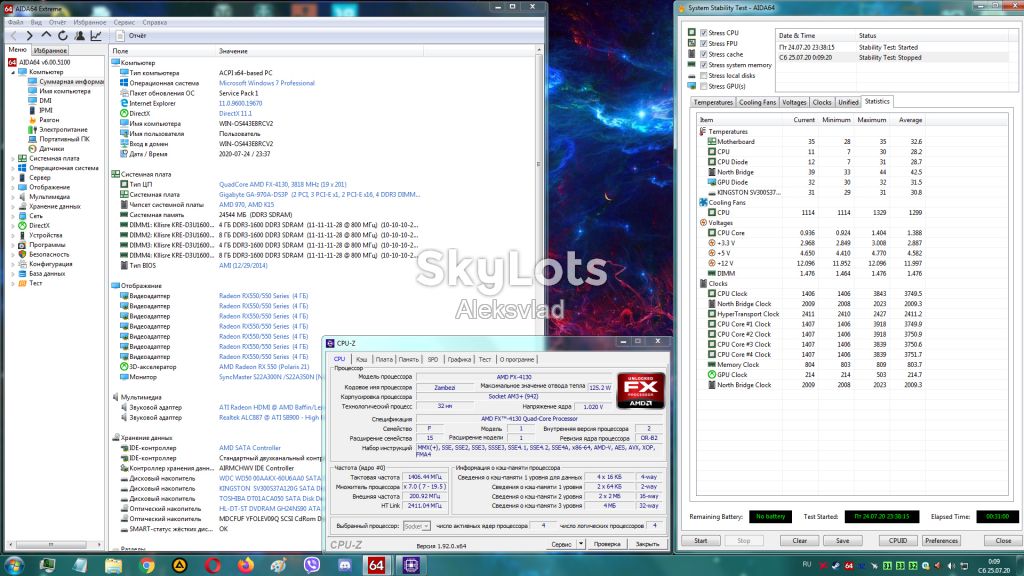
Task: Open Preferences in System Stability Test
Action: 941,541
